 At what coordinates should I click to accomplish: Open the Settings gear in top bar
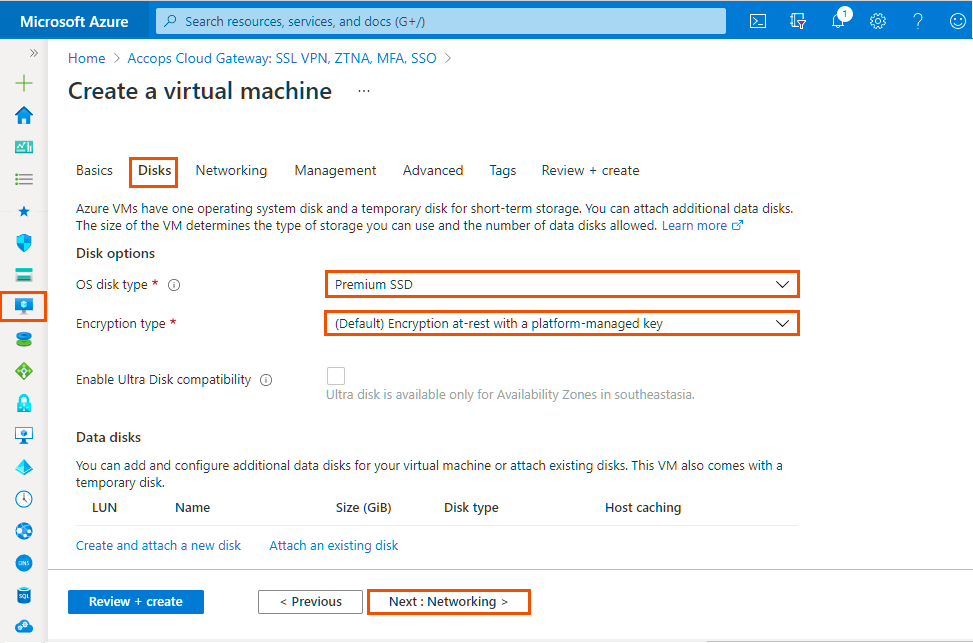(877, 21)
